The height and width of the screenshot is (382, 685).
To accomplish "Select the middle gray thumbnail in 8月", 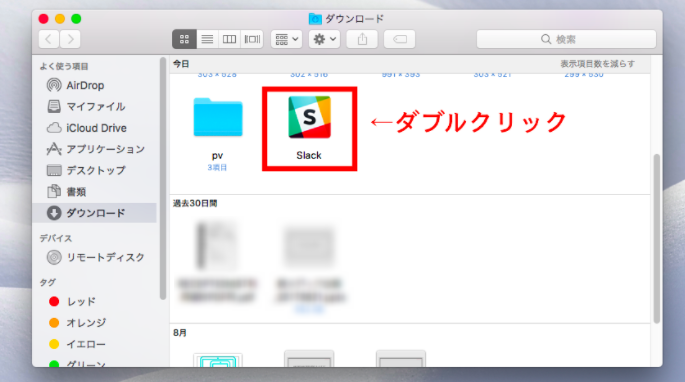I will [309, 358].
